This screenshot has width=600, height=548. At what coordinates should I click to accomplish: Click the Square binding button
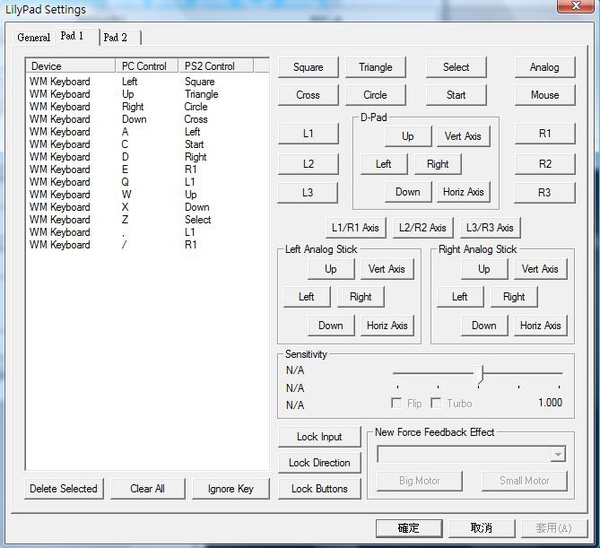tap(308, 67)
